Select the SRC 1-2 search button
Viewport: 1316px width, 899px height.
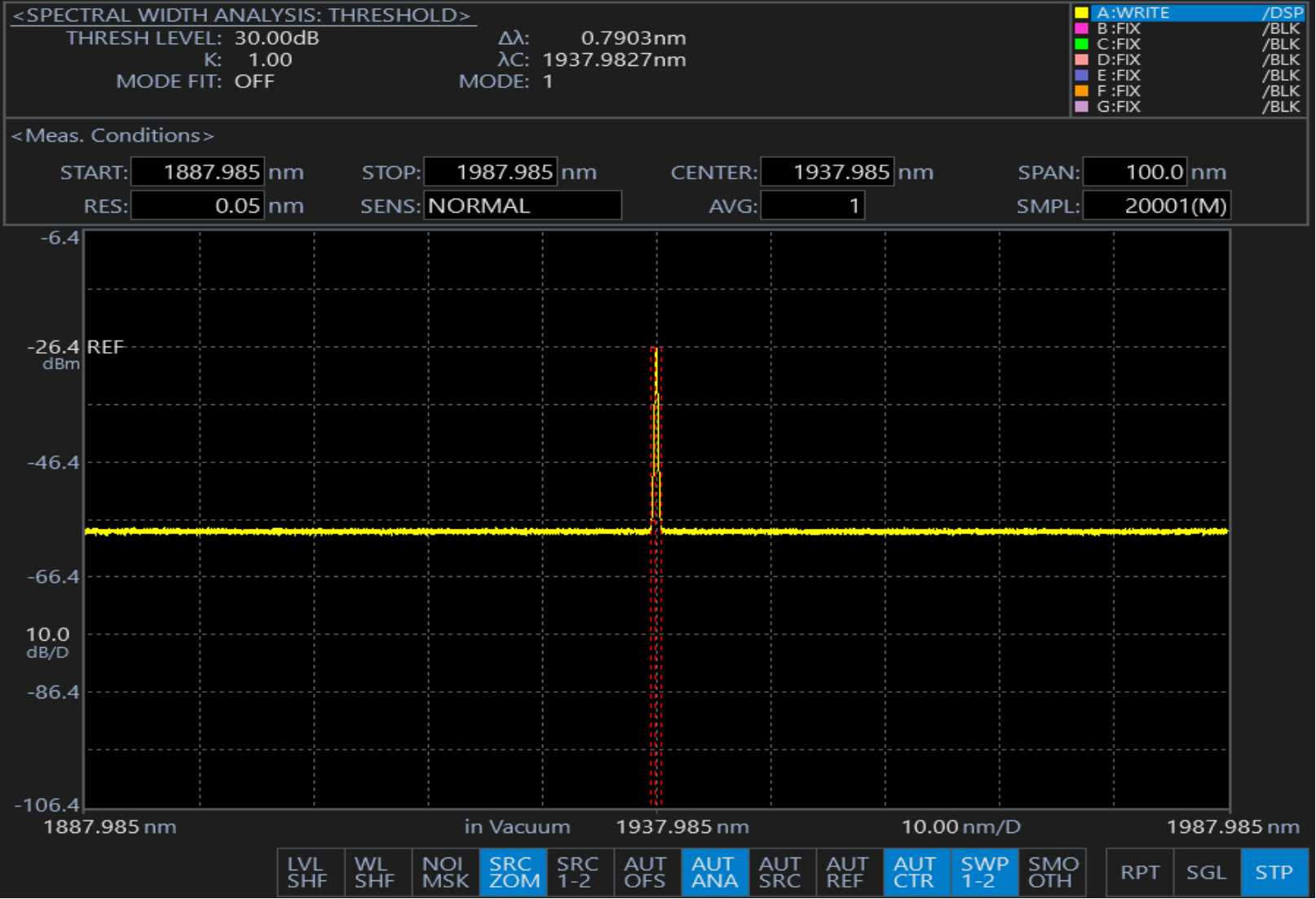pos(577,872)
